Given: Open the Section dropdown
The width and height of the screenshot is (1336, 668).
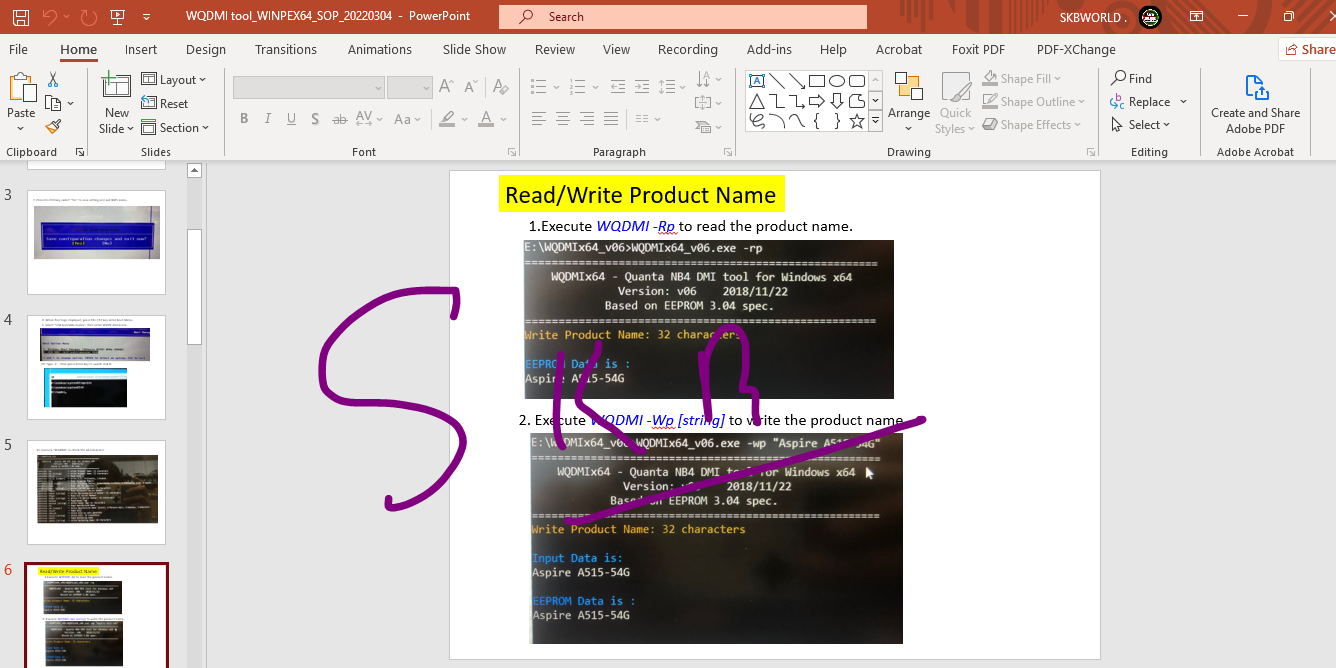Looking at the screenshot, I should [175, 128].
